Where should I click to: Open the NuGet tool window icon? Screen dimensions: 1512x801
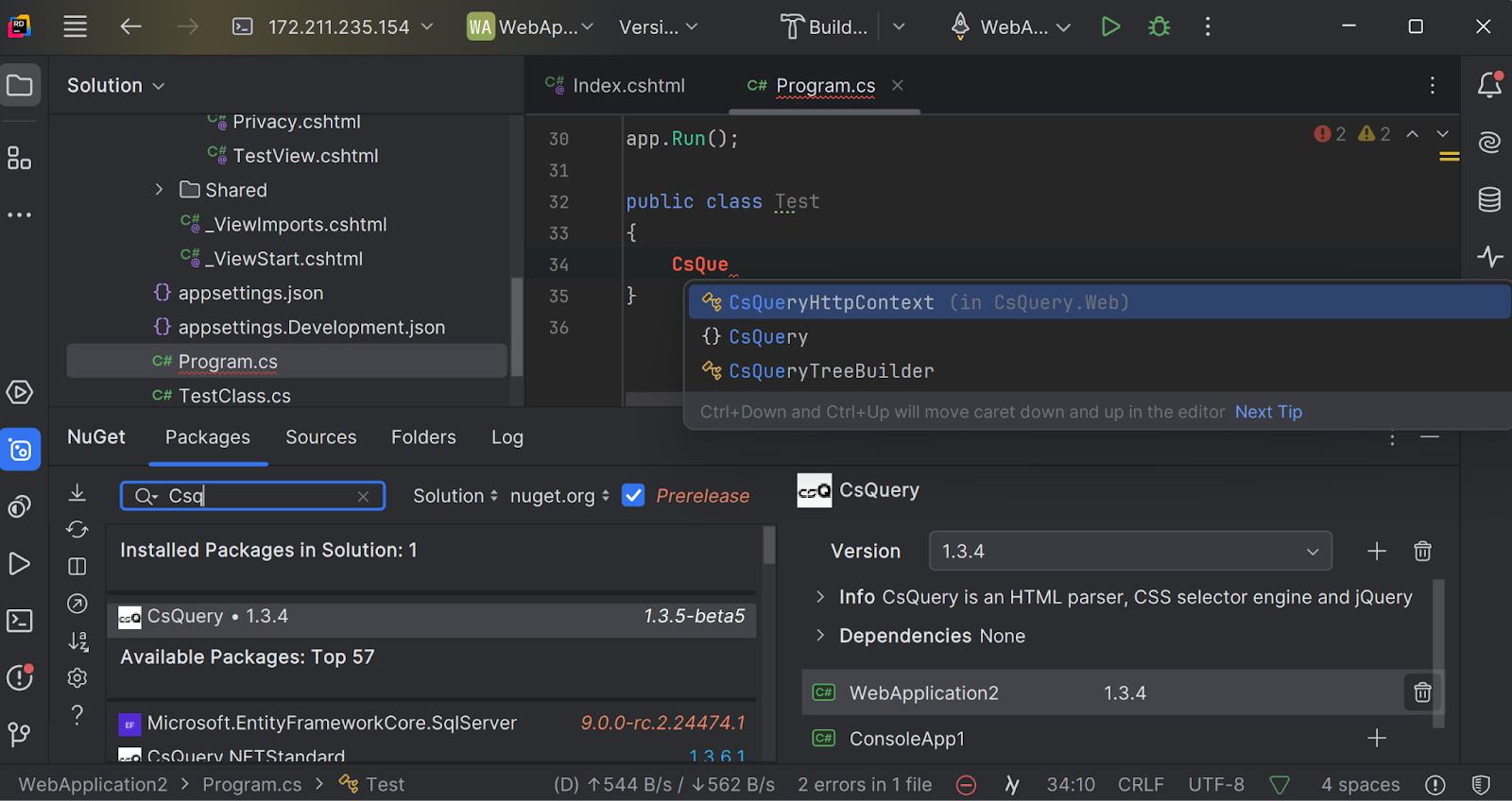[x=20, y=450]
